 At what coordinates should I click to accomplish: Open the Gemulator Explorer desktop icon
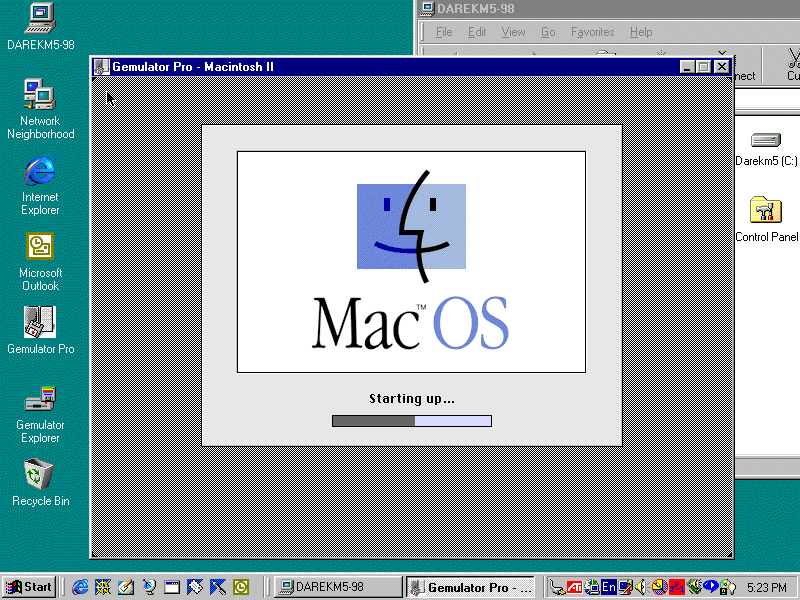tap(40, 400)
